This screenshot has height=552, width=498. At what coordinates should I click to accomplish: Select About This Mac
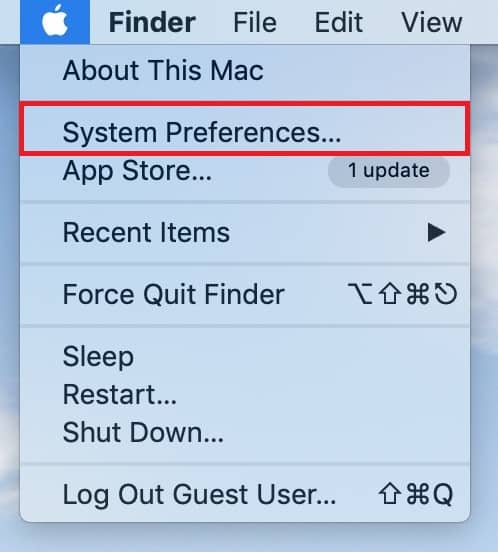pos(245,70)
